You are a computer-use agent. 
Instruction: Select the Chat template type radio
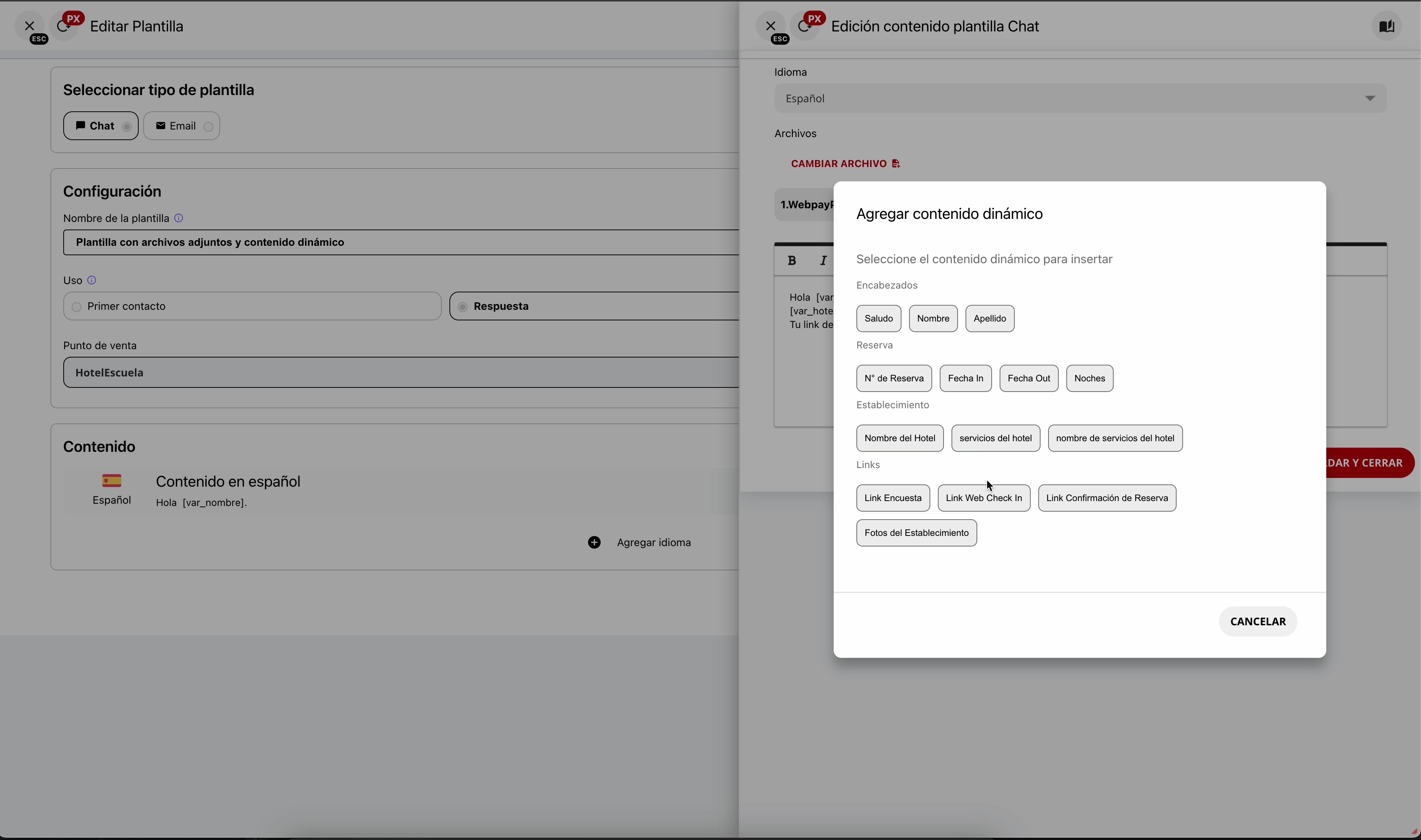tap(127, 126)
